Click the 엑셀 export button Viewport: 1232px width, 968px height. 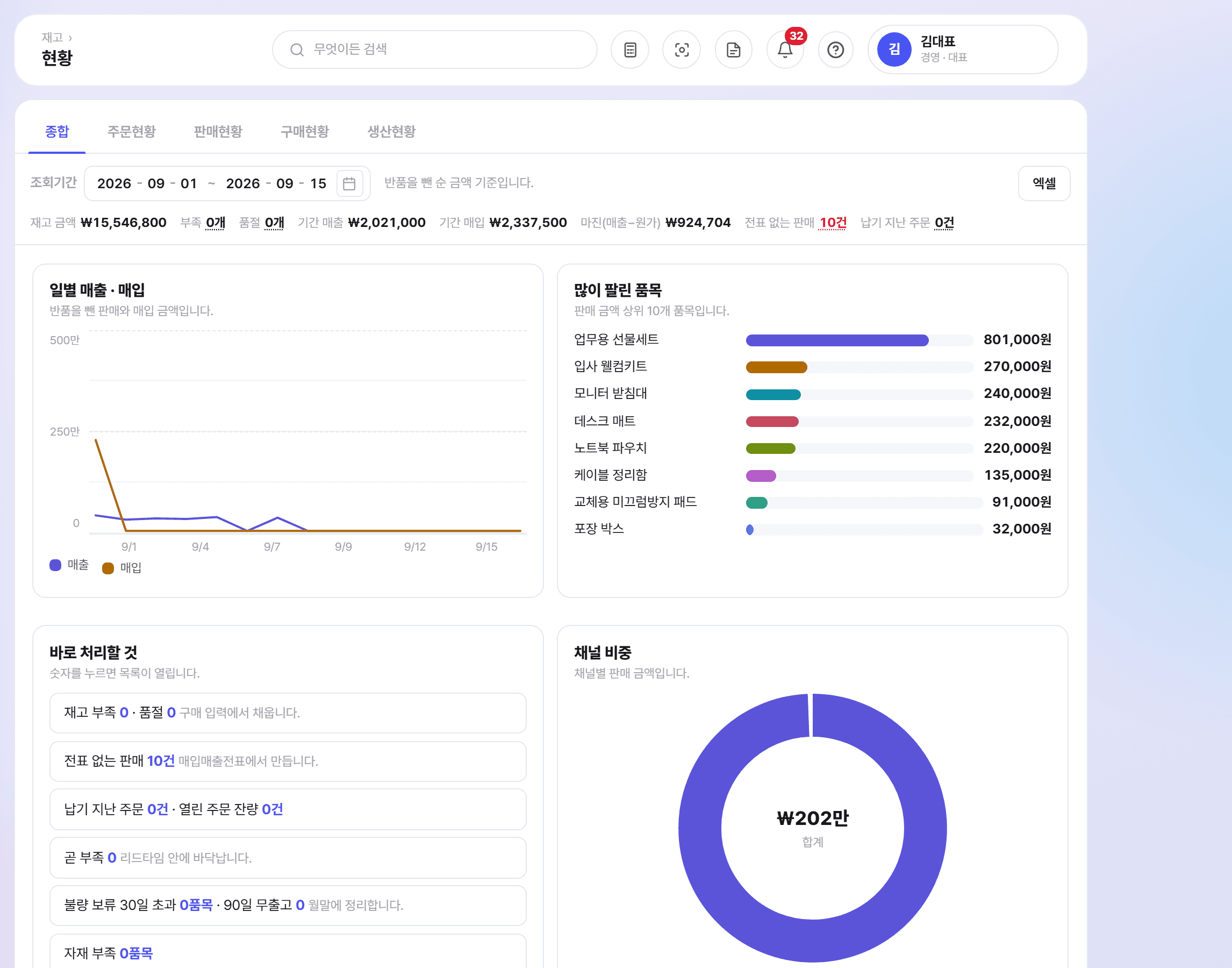click(1043, 183)
